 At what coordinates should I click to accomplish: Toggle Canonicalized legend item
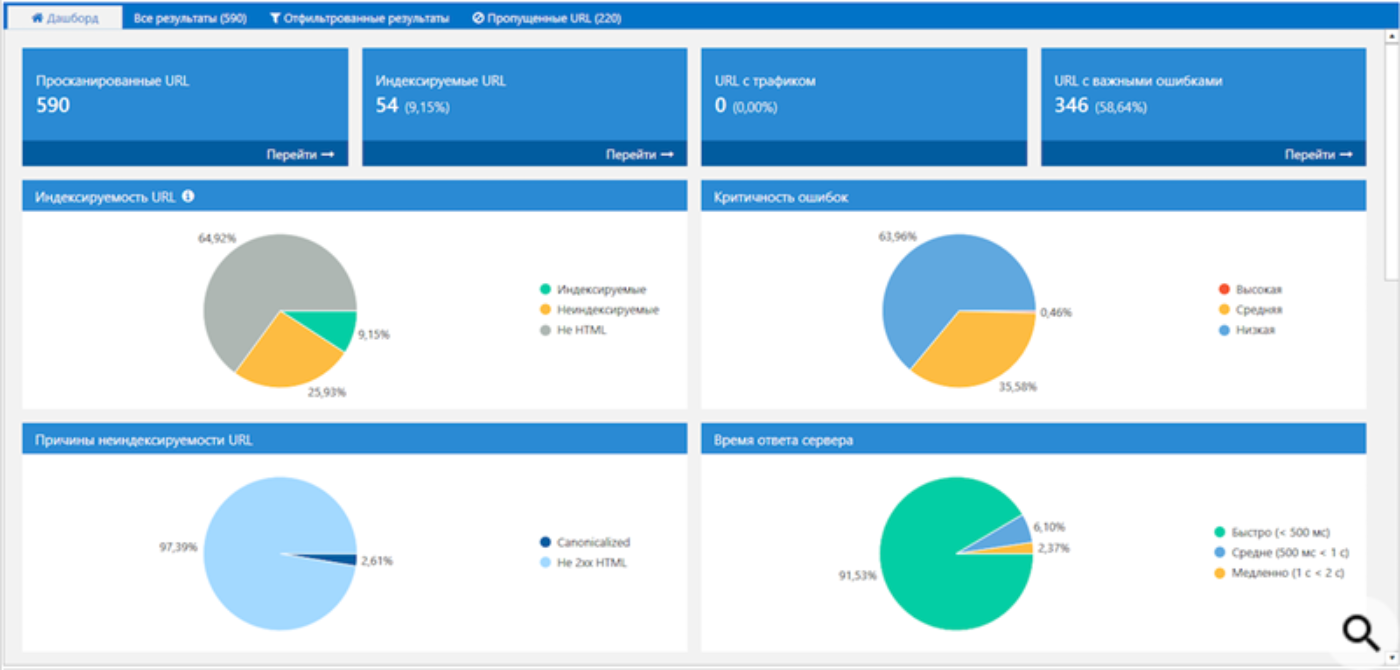point(584,542)
